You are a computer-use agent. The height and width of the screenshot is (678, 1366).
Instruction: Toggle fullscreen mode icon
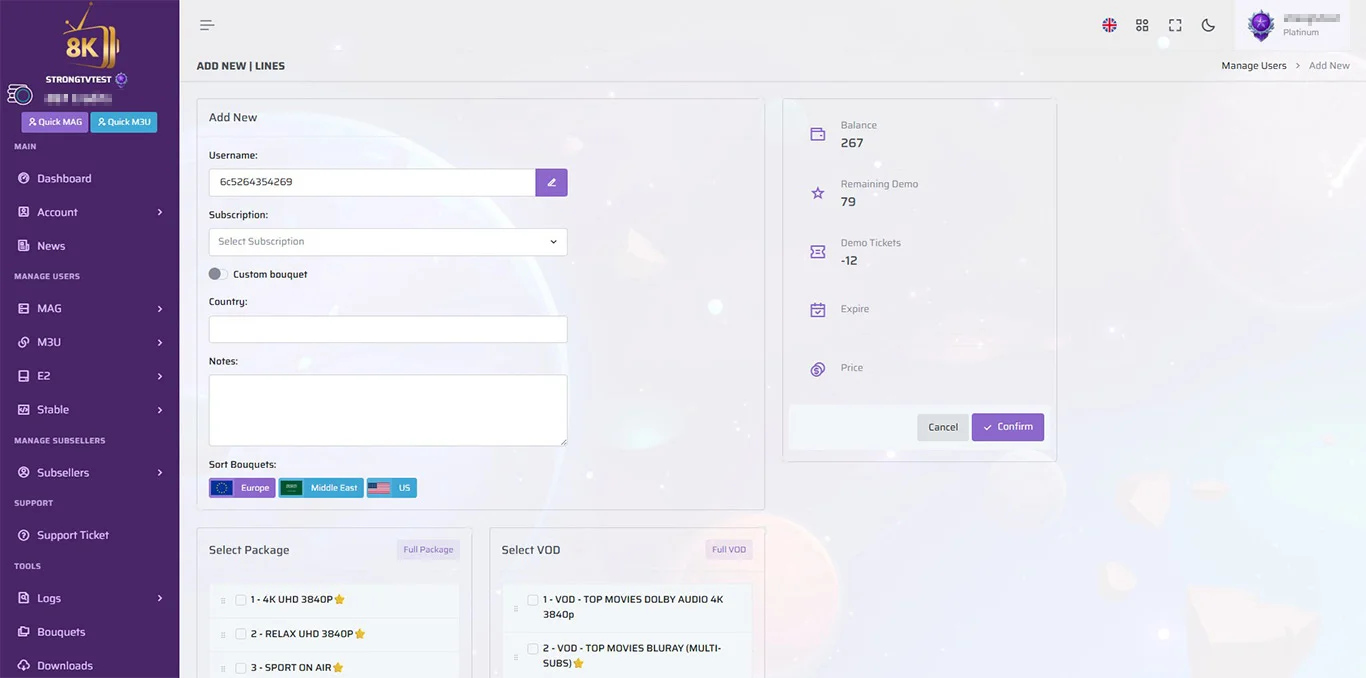point(1175,25)
